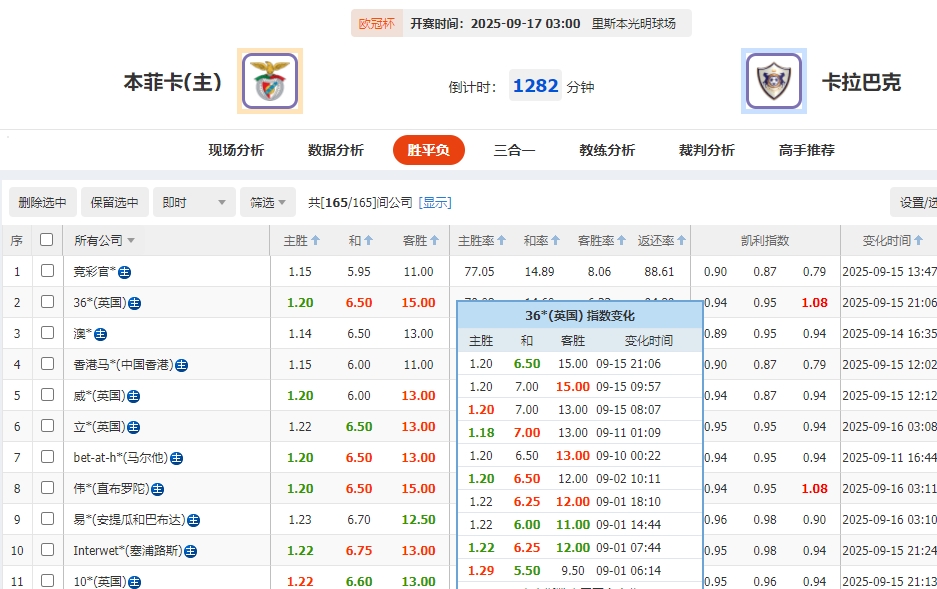The height and width of the screenshot is (589, 937).
Task: Tick the checkbox next to 威*(英国)
Action: tap(47, 395)
